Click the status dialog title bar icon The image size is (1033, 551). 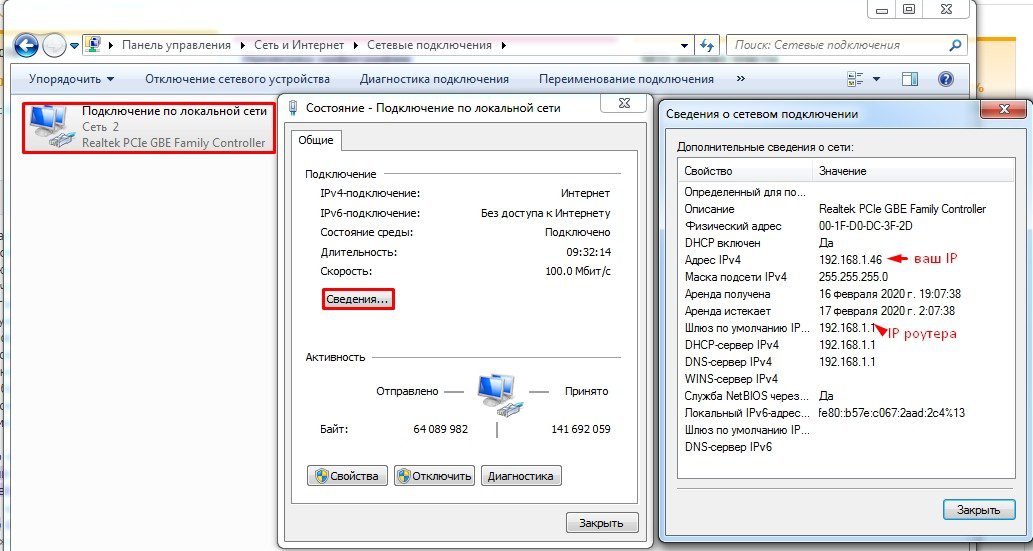tap(293, 108)
